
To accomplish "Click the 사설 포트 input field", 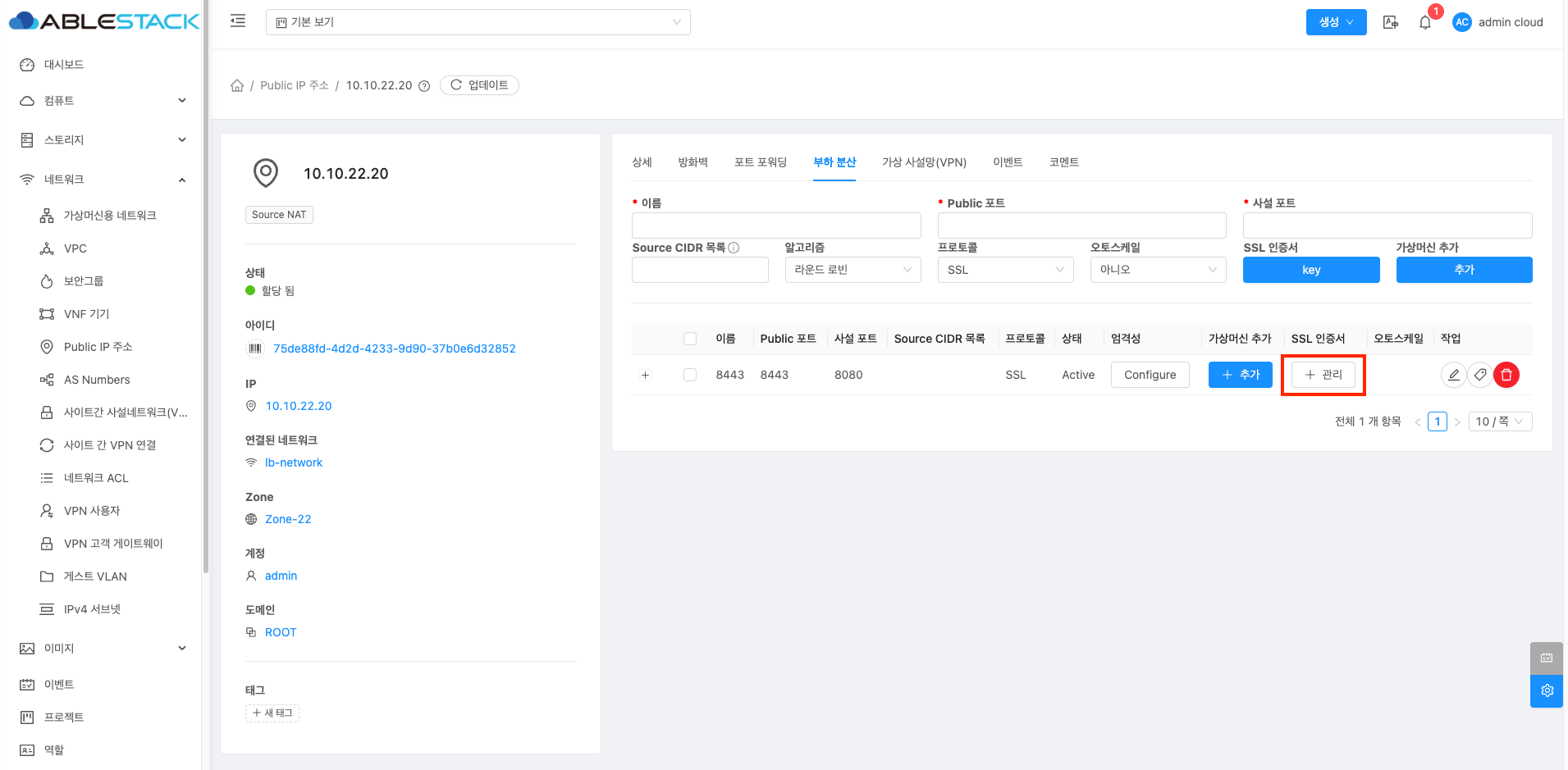I will click(x=1387, y=226).
